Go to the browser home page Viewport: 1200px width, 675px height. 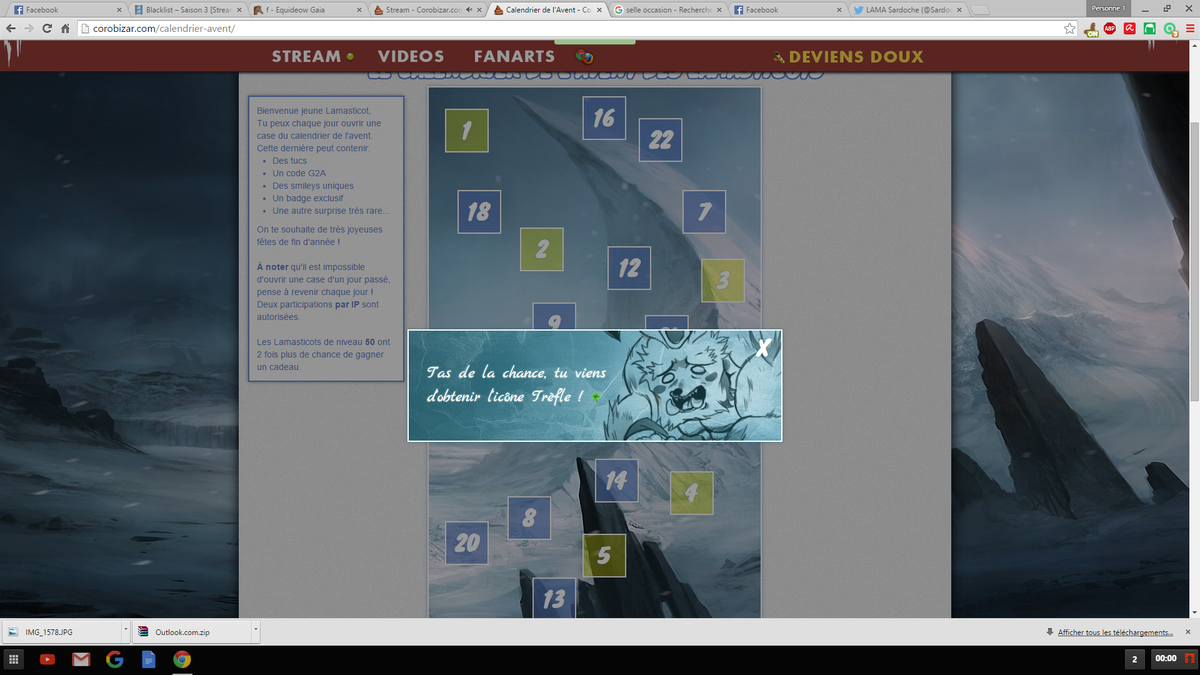(x=65, y=28)
